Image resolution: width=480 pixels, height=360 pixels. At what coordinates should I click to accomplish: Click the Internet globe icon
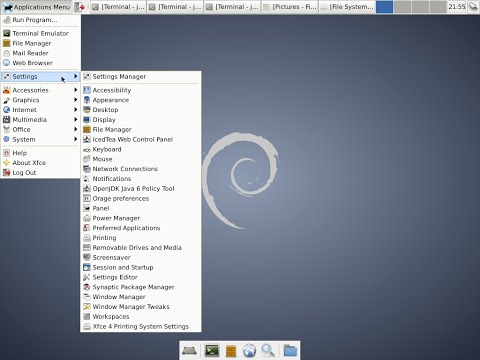coord(7,110)
